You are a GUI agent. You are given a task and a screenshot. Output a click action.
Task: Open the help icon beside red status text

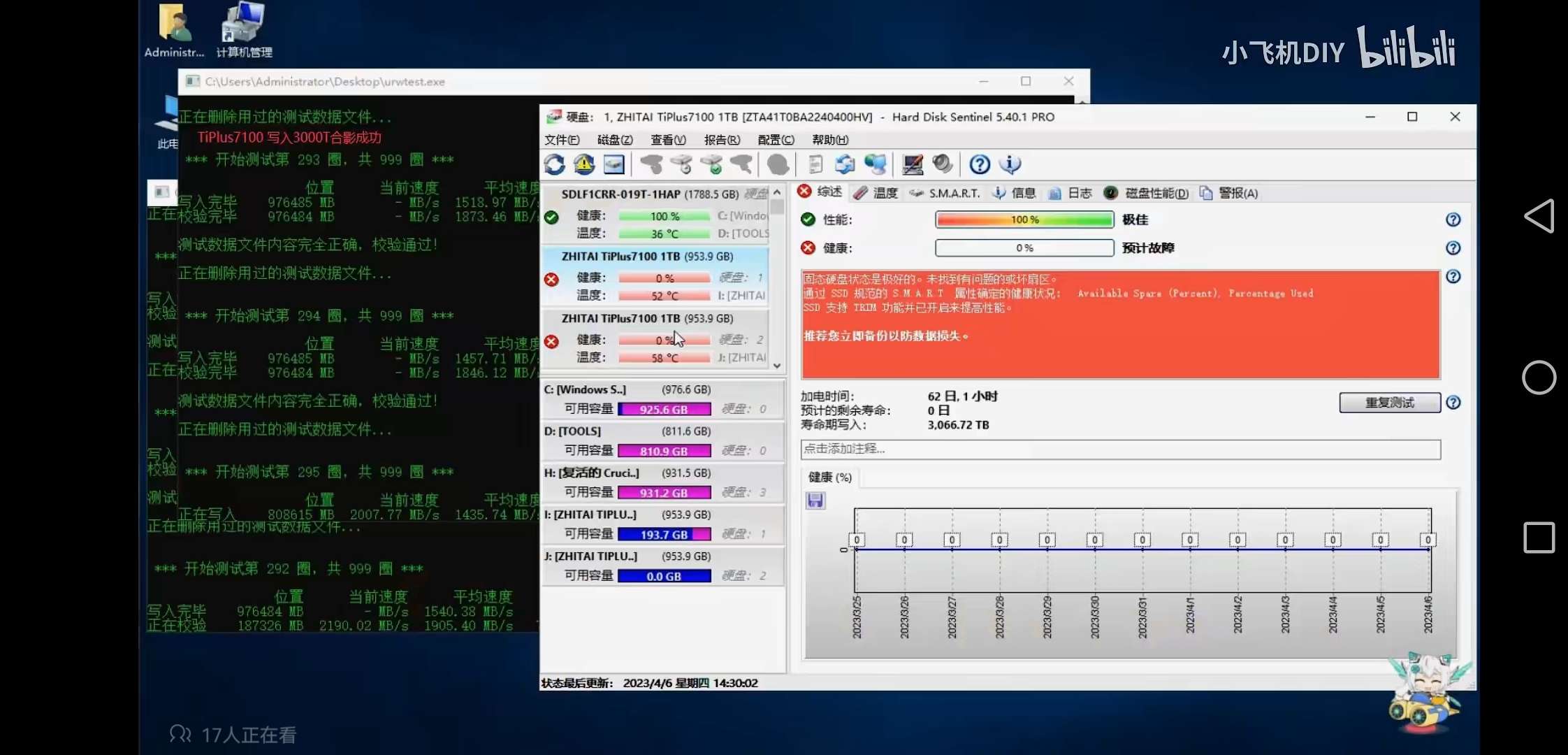1453,277
